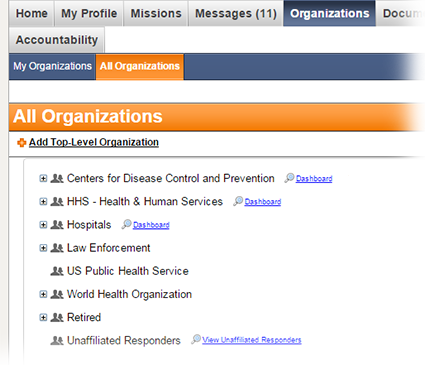
Task: Click the magnifier icon by View Unaffiliated Responders
Action: tap(196, 339)
